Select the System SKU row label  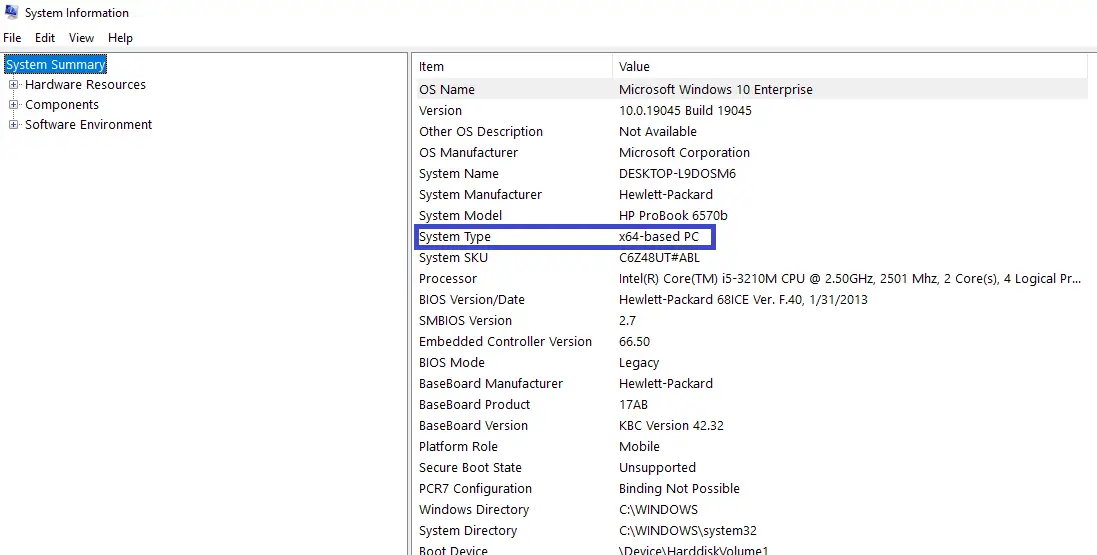pyautogui.click(x=453, y=258)
